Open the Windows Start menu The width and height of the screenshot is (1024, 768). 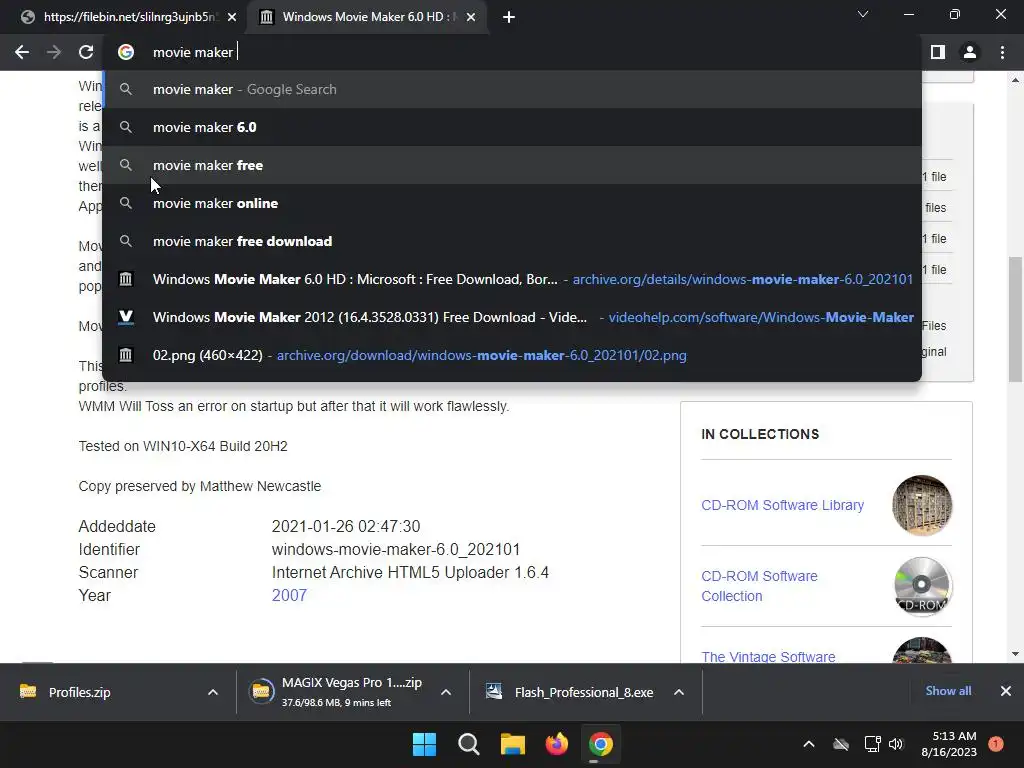[x=424, y=744]
